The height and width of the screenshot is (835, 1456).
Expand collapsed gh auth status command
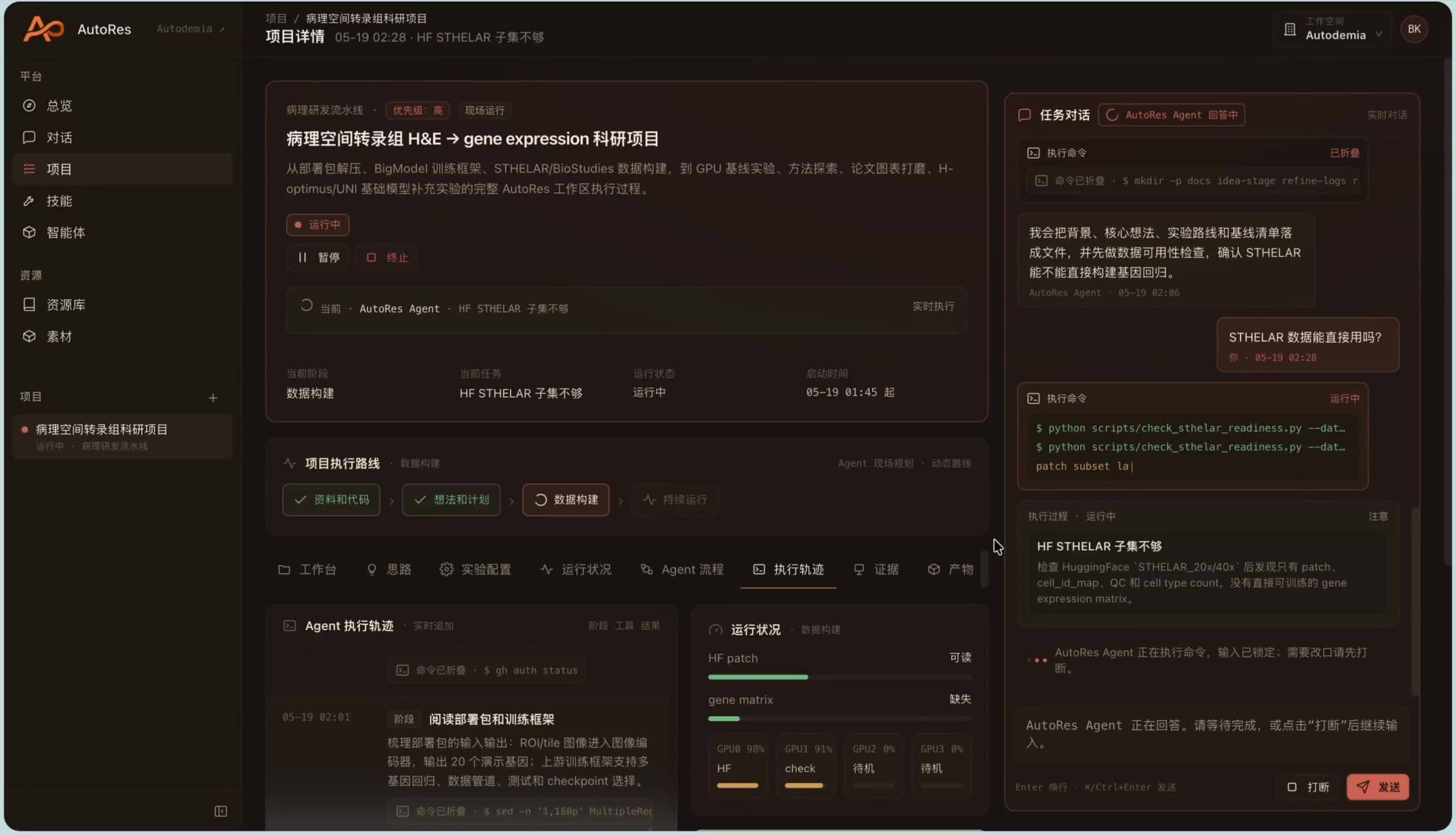(x=486, y=670)
